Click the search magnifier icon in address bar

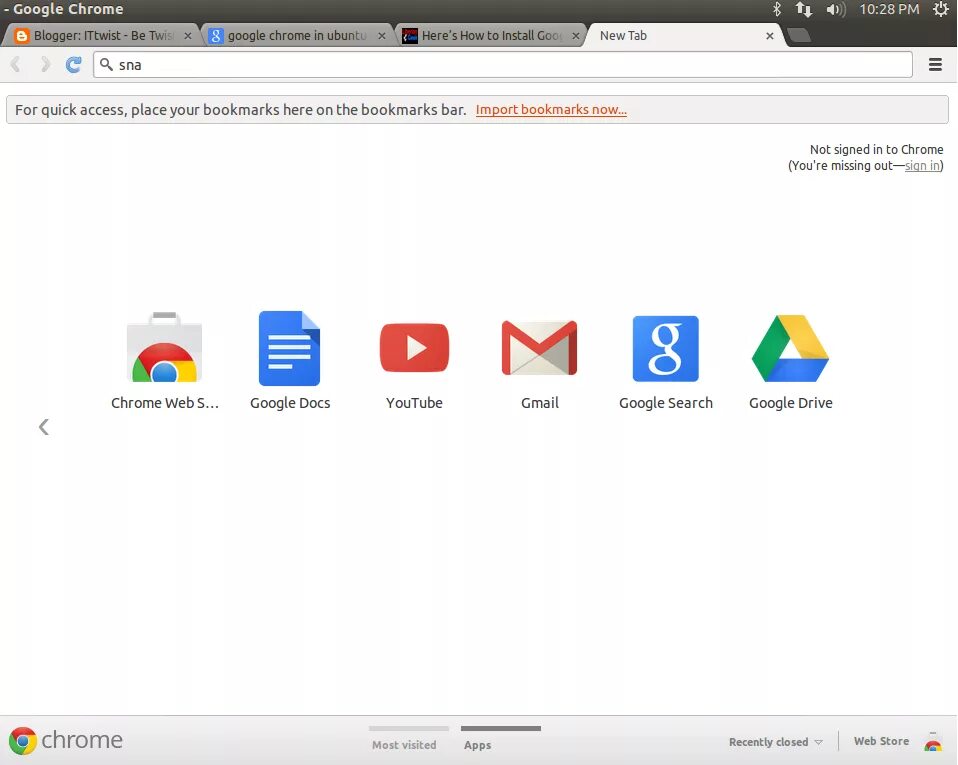pos(106,64)
